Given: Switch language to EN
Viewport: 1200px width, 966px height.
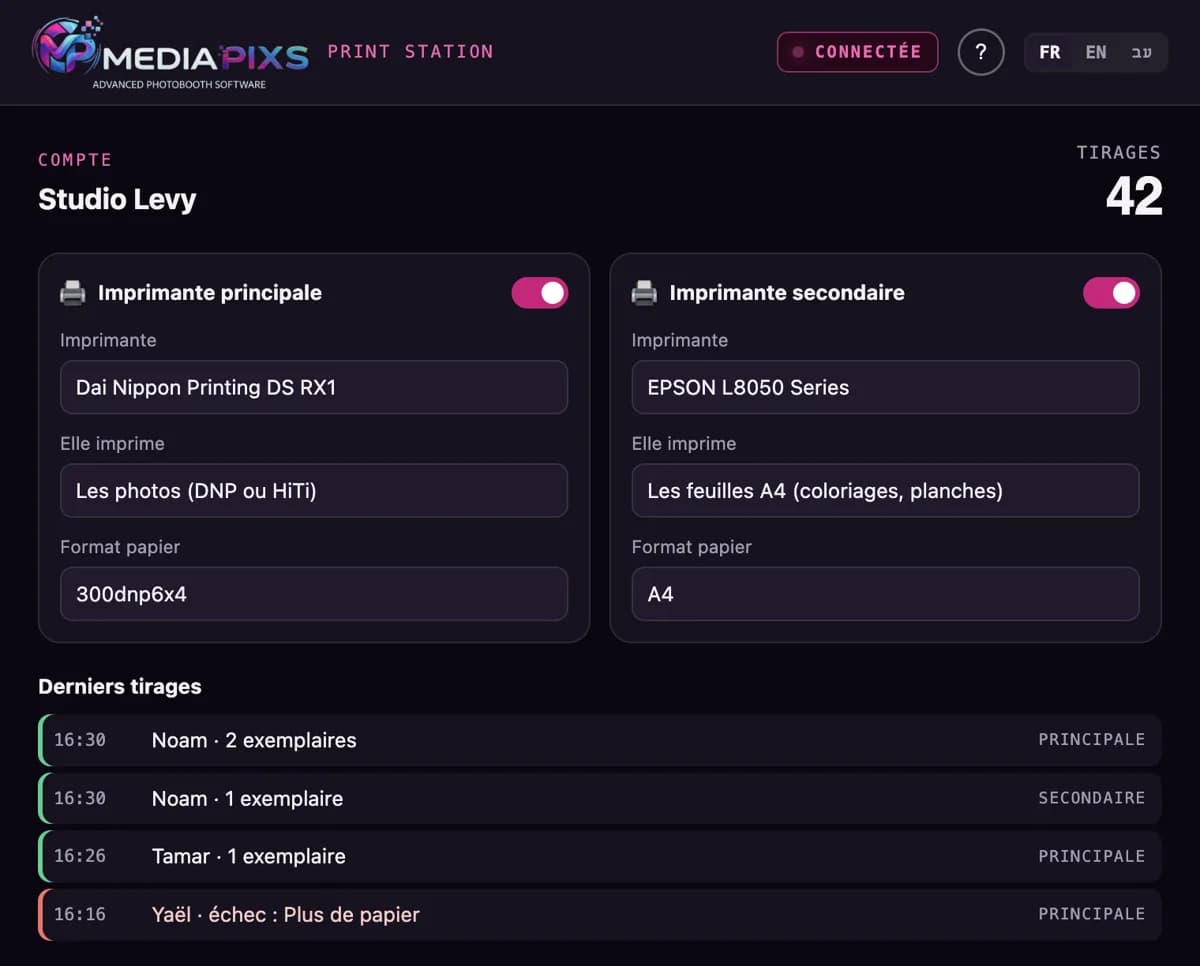Looking at the screenshot, I should [1096, 52].
